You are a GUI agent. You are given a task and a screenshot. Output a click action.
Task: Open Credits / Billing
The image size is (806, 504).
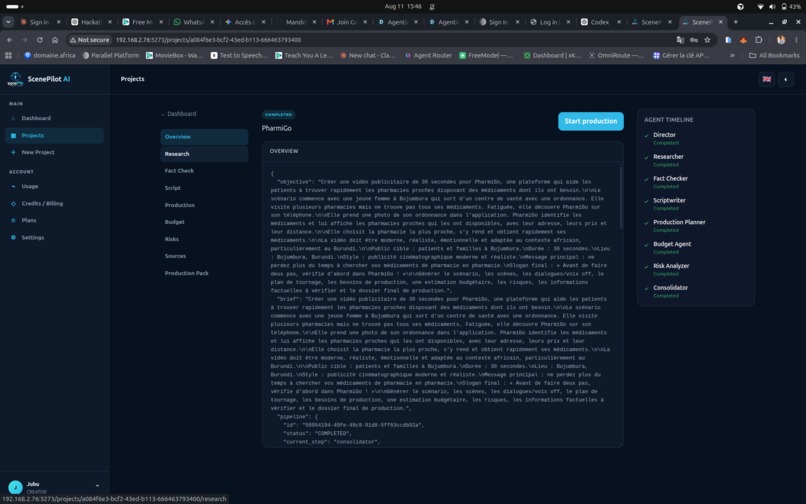(x=42, y=204)
